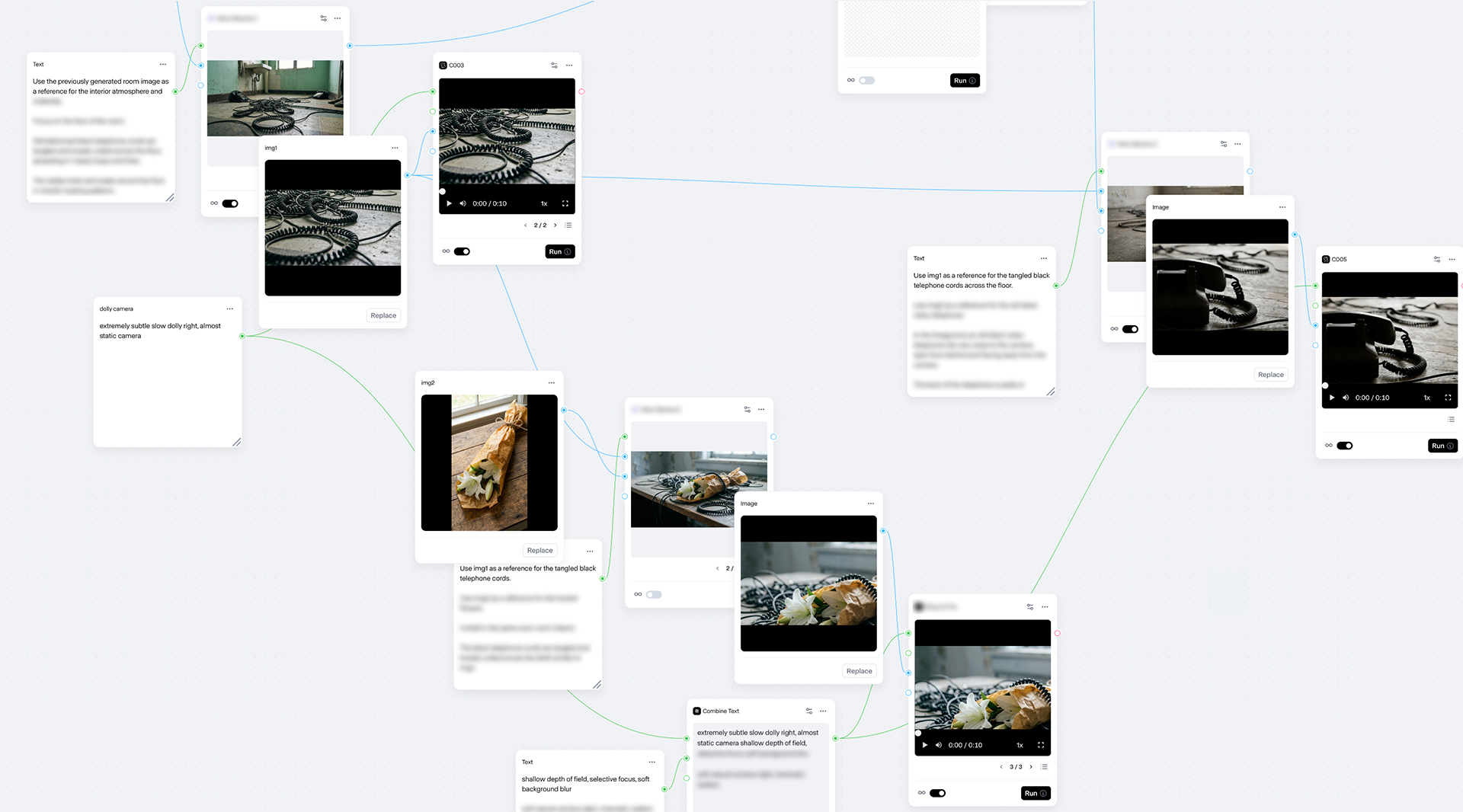Toggle the switch in the C003 node
This screenshot has width=1463, height=812.
[x=463, y=251]
